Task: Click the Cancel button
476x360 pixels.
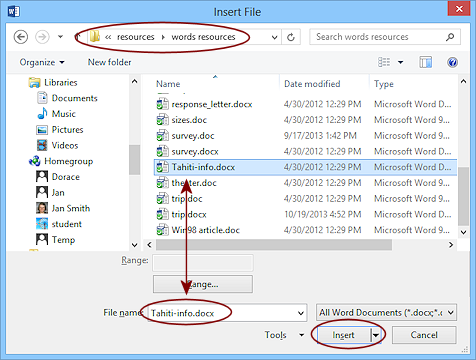Action: tap(424, 335)
